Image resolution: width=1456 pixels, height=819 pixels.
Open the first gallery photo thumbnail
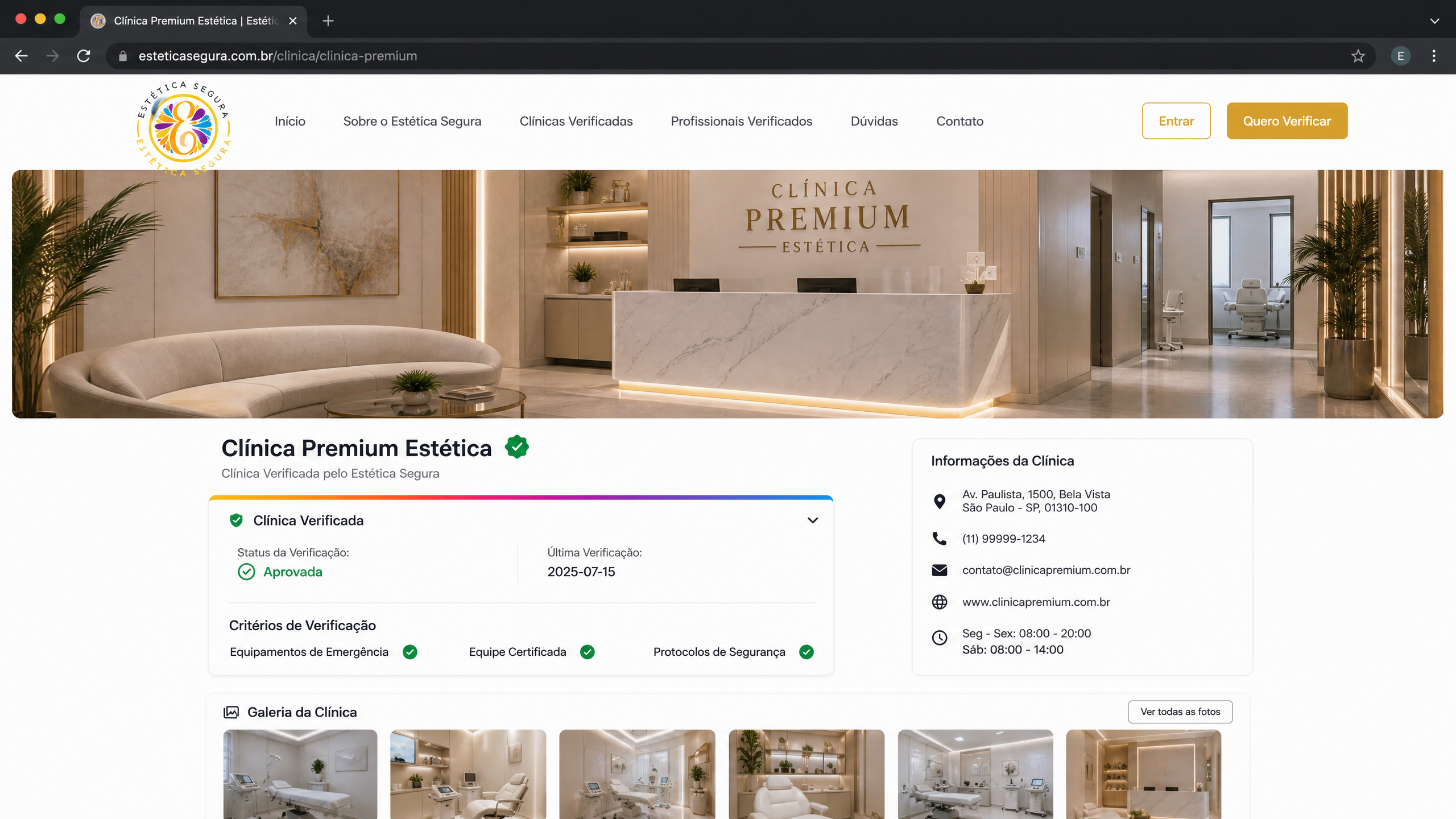tap(300, 775)
